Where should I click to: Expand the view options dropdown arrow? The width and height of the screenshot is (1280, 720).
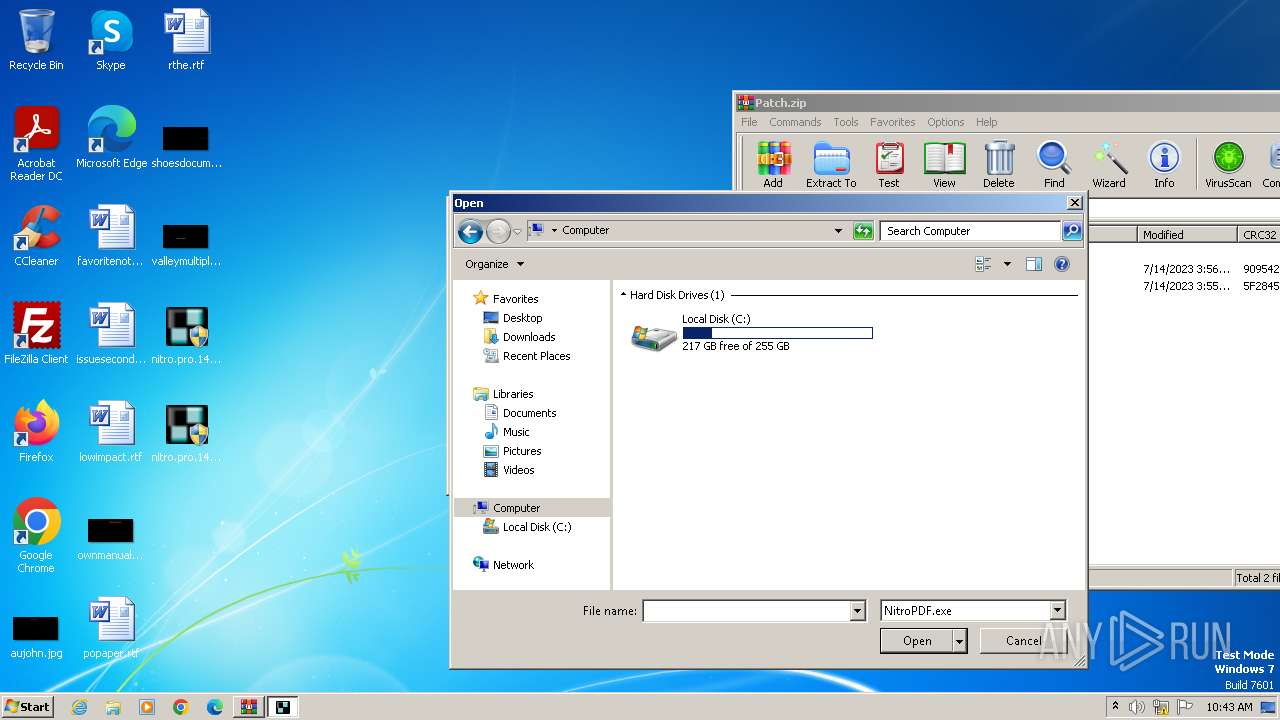(x=1007, y=264)
